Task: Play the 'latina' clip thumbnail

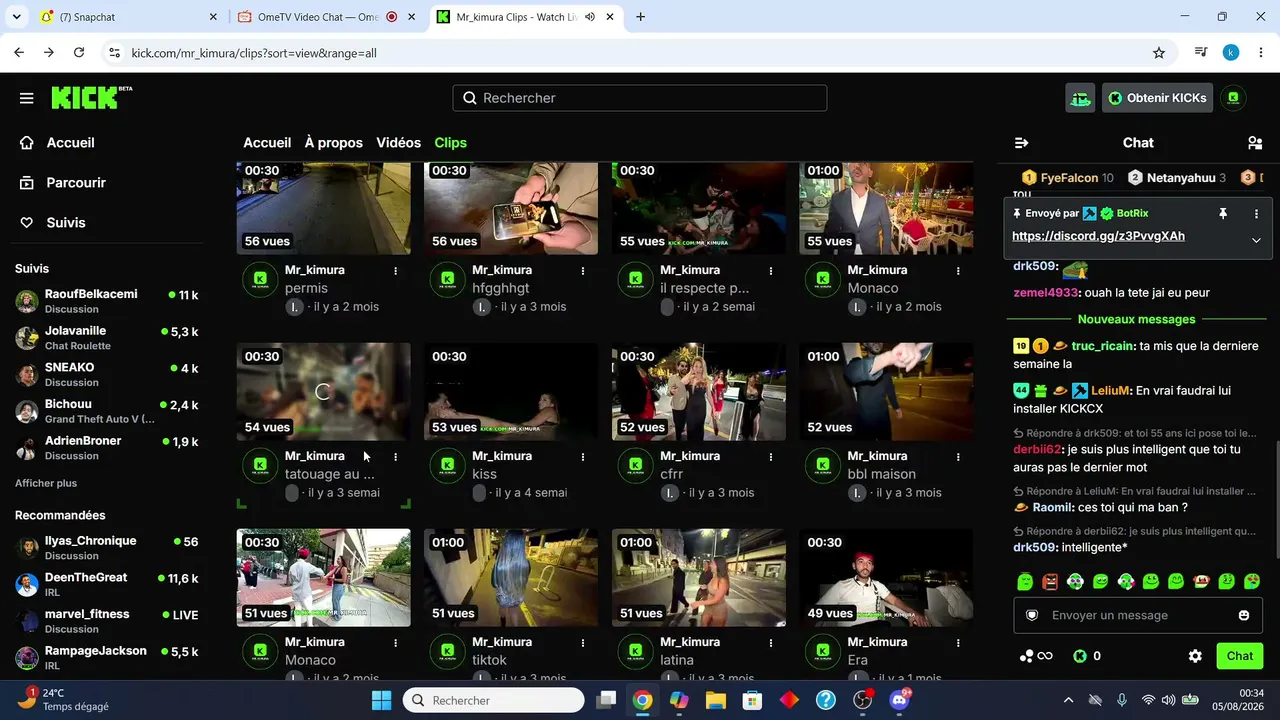Action: (x=699, y=578)
